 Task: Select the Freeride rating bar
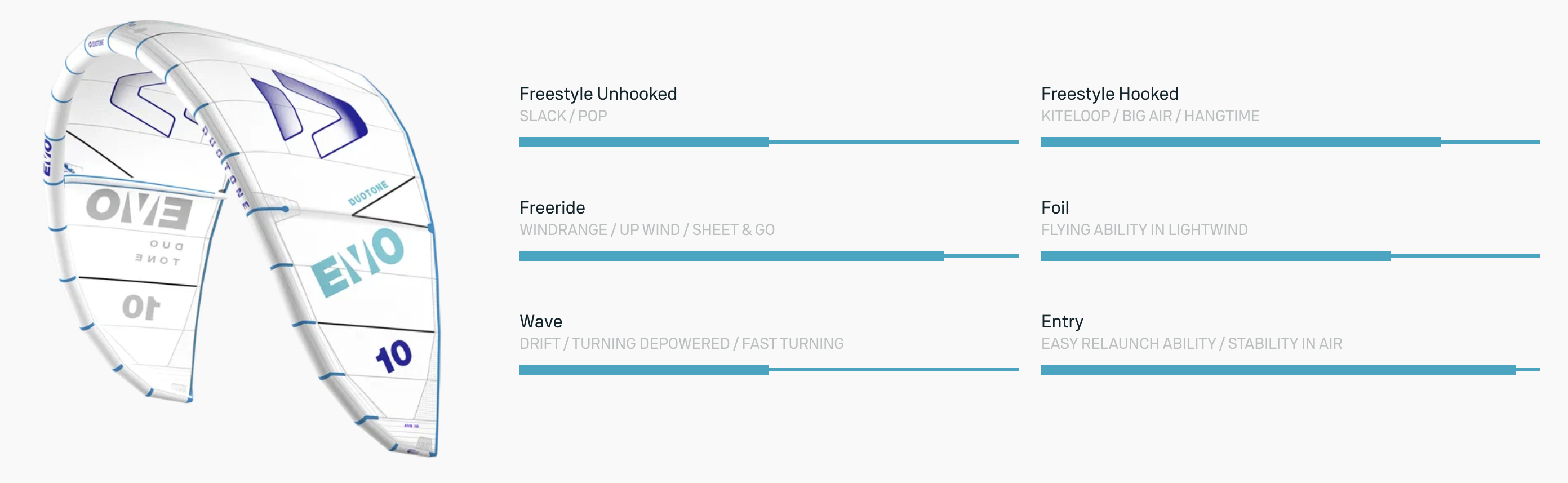click(x=768, y=256)
